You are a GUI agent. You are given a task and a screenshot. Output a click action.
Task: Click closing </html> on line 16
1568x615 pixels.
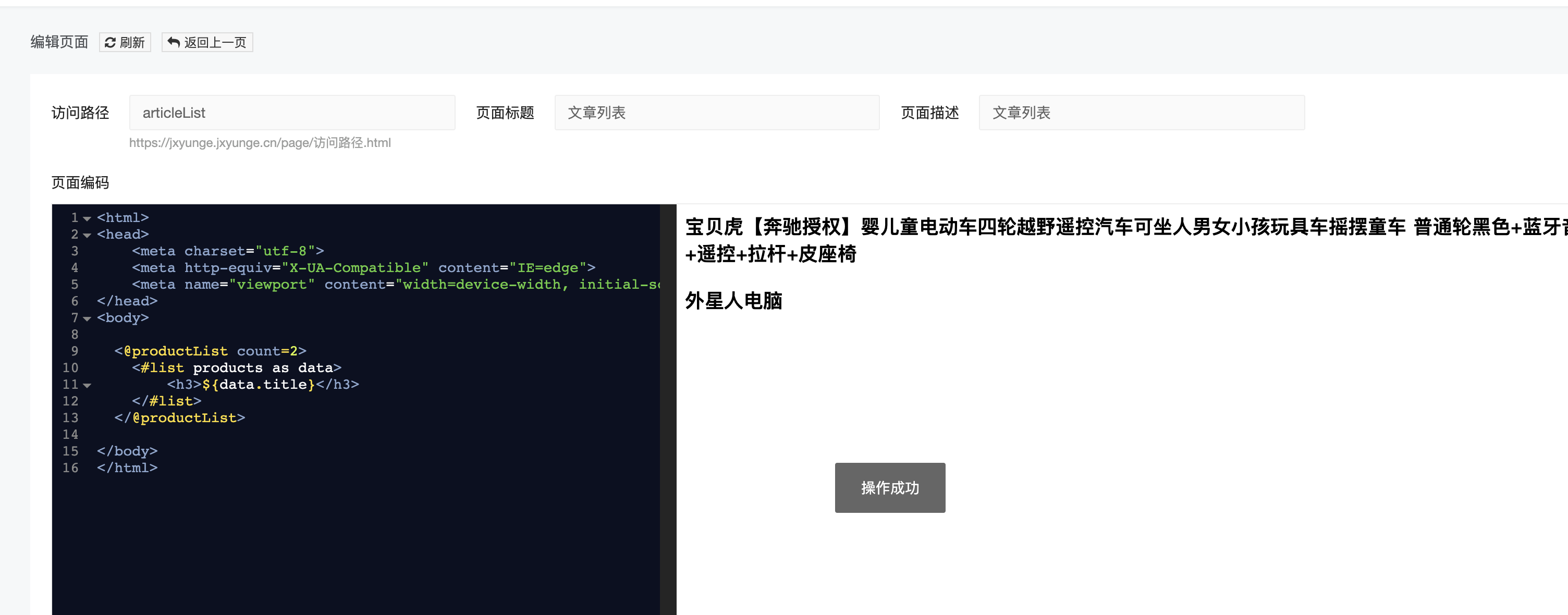point(127,468)
